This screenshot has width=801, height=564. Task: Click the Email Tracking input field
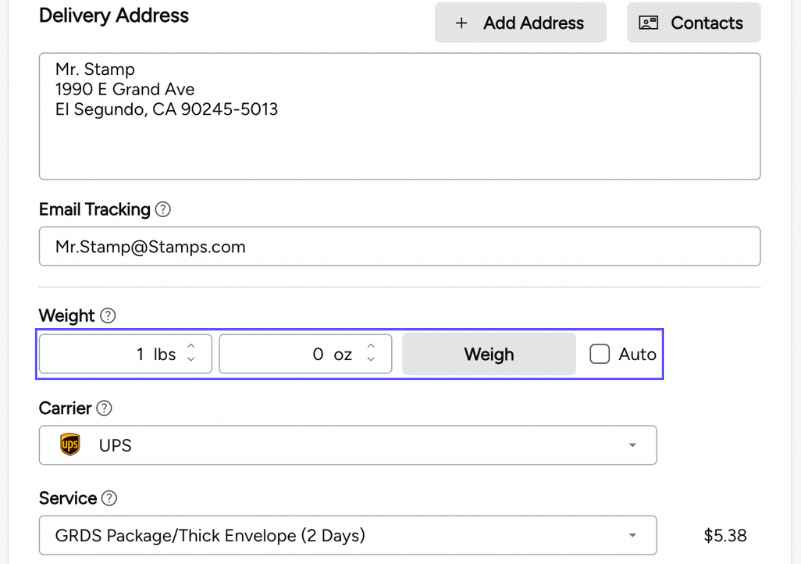pos(399,247)
